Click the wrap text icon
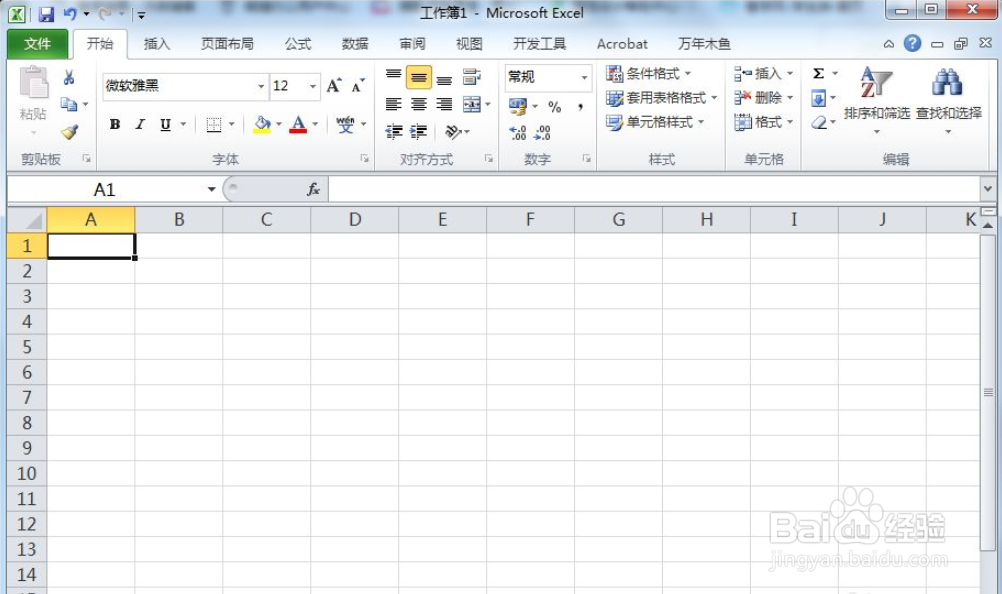Viewport: 1002px width, 594px height. pyautogui.click(x=472, y=77)
